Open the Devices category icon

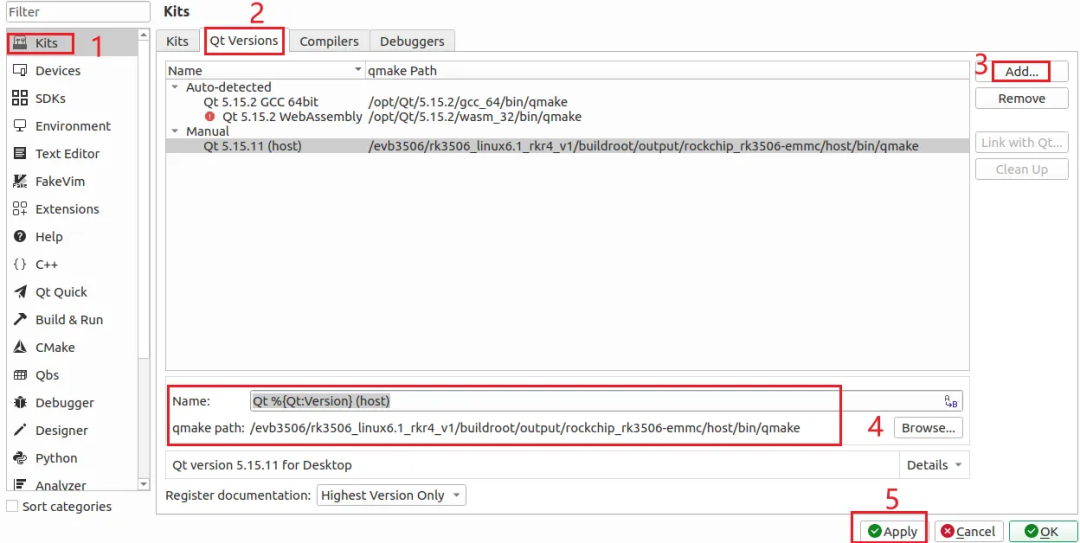[x=20, y=70]
